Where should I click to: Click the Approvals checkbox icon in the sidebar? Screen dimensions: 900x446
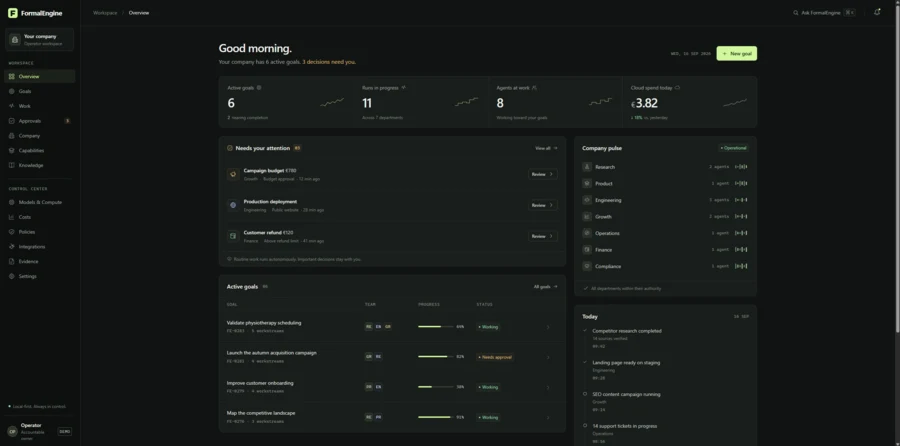(12, 121)
